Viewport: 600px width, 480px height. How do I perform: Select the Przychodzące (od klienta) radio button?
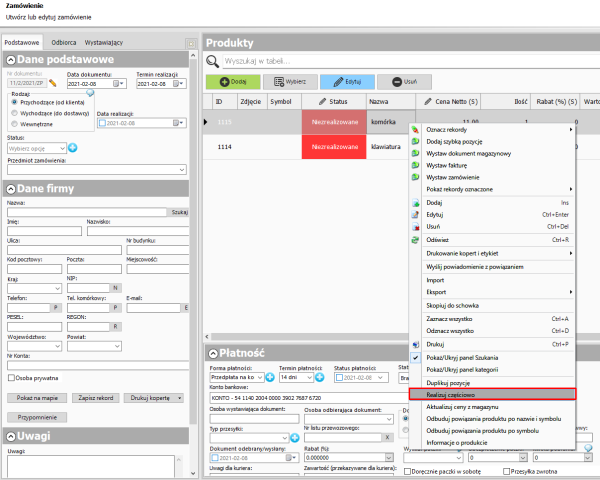click(x=15, y=102)
